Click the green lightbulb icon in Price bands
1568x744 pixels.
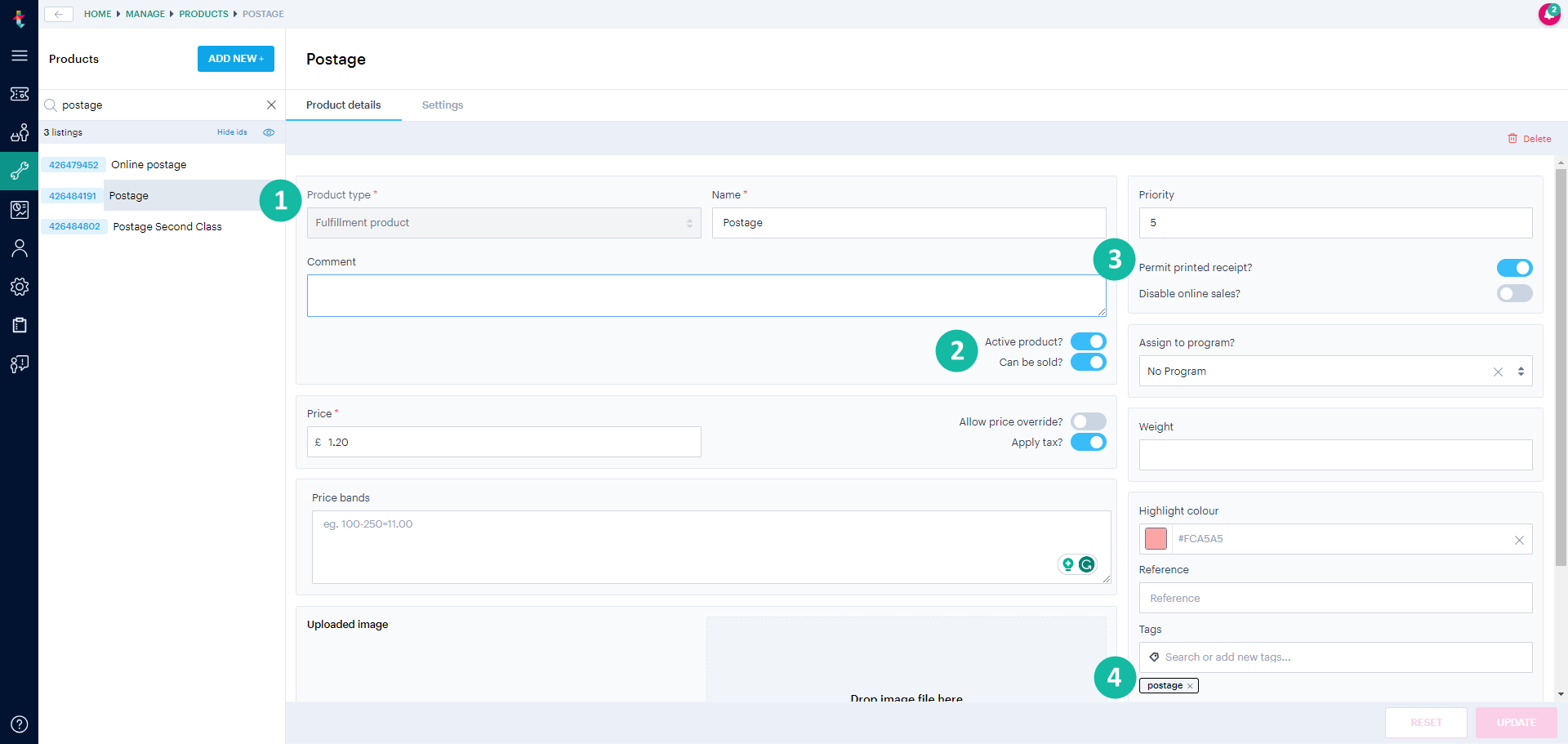click(x=1067, y=564)
